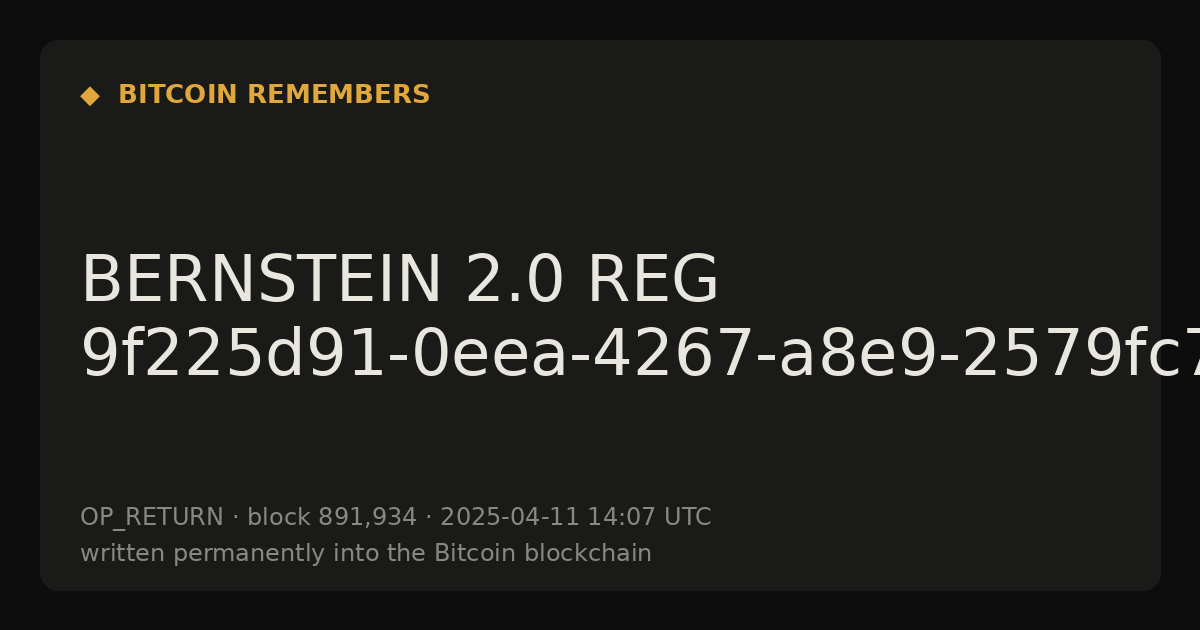The width and height of the screenshot is (1200, 630).
Task: Select the BERNSTEIN 2.0 REG message line
Action: click(x=400, y=280)
